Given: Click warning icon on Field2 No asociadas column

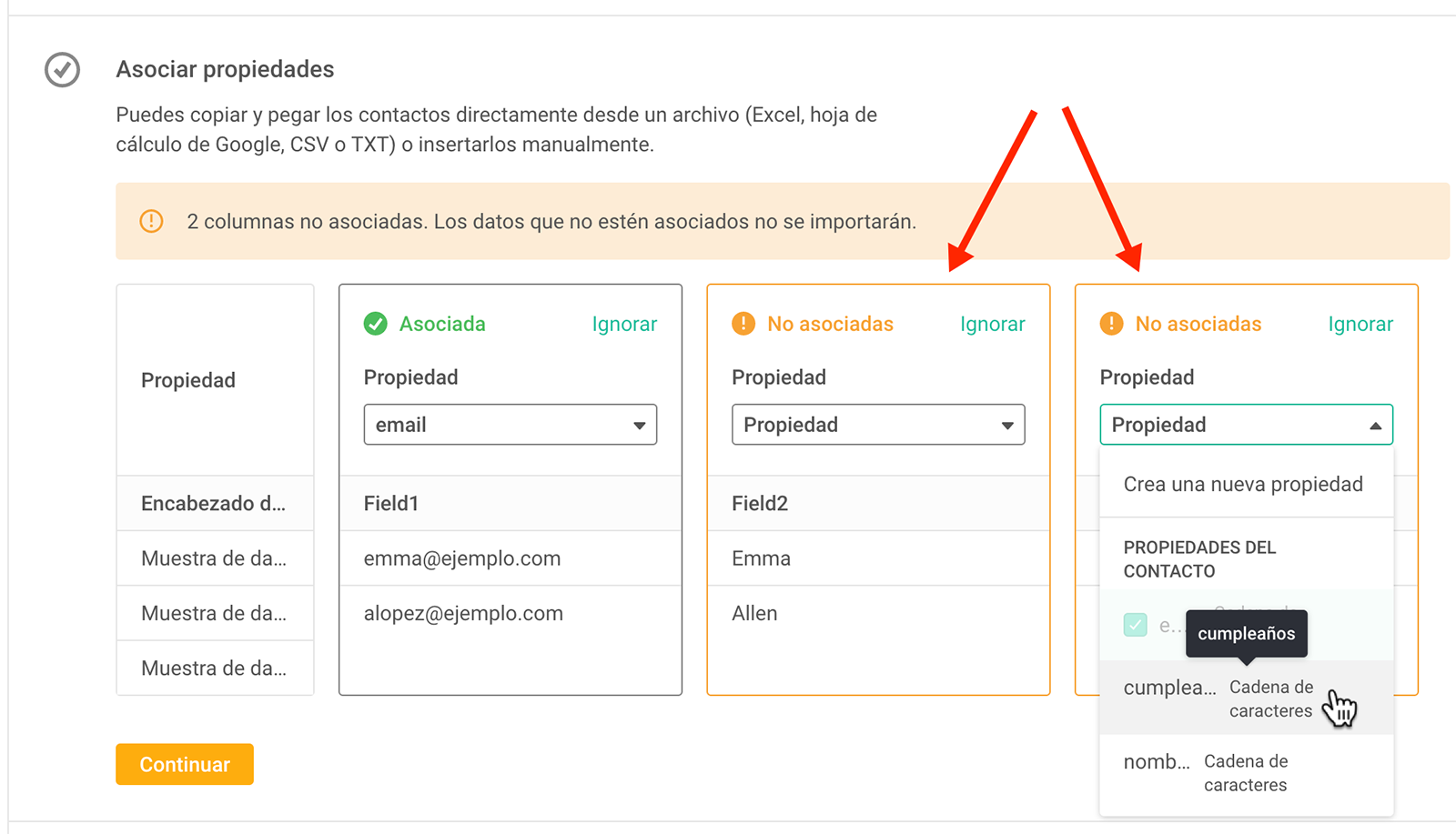Looking at the screenshot, I should tap(743, 324).
